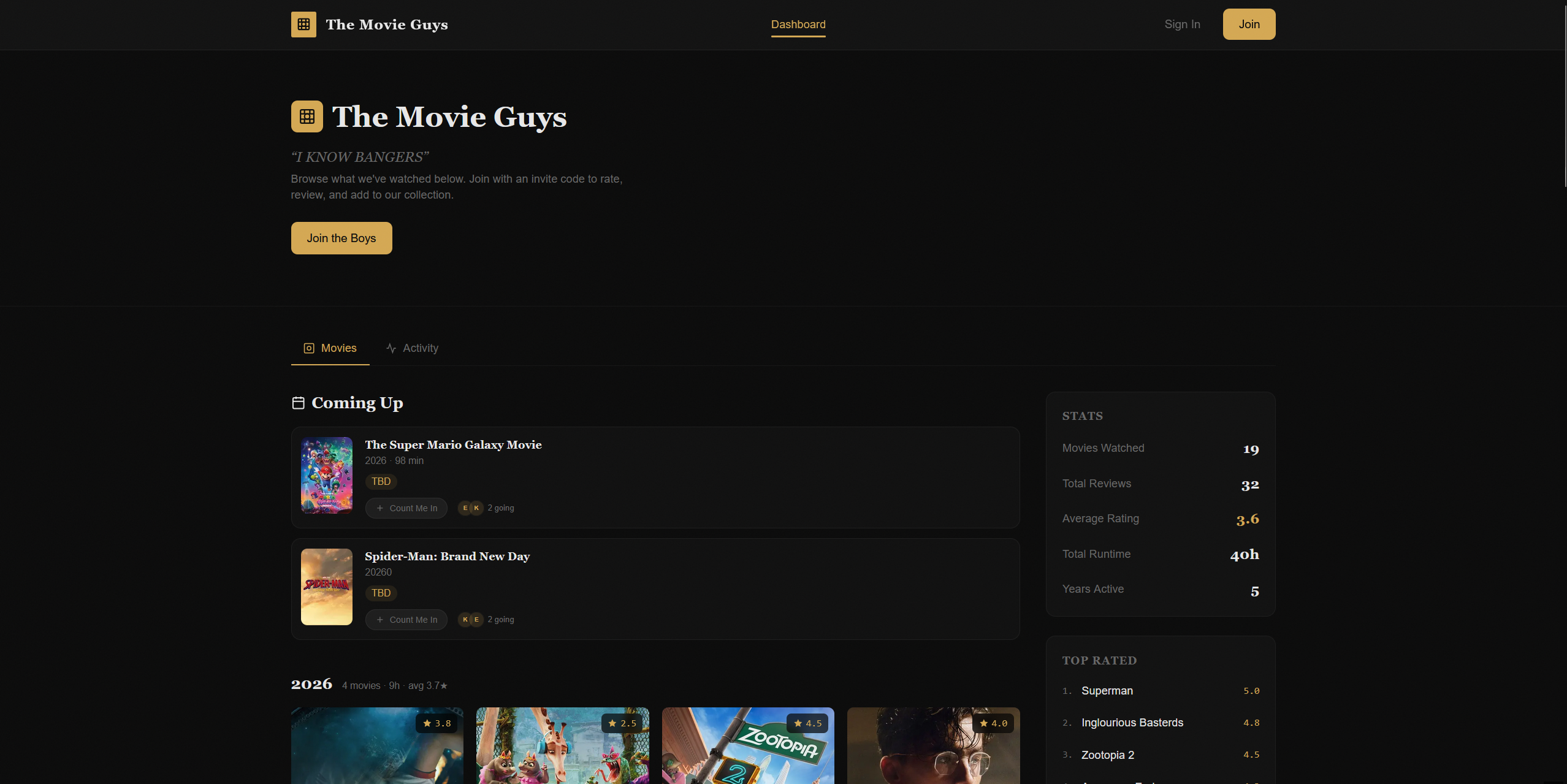Image resolution: width=1567 pixels, height=784 pixels.
Task: Click the 4.5 star rating badge
Action: click(807, 723)
